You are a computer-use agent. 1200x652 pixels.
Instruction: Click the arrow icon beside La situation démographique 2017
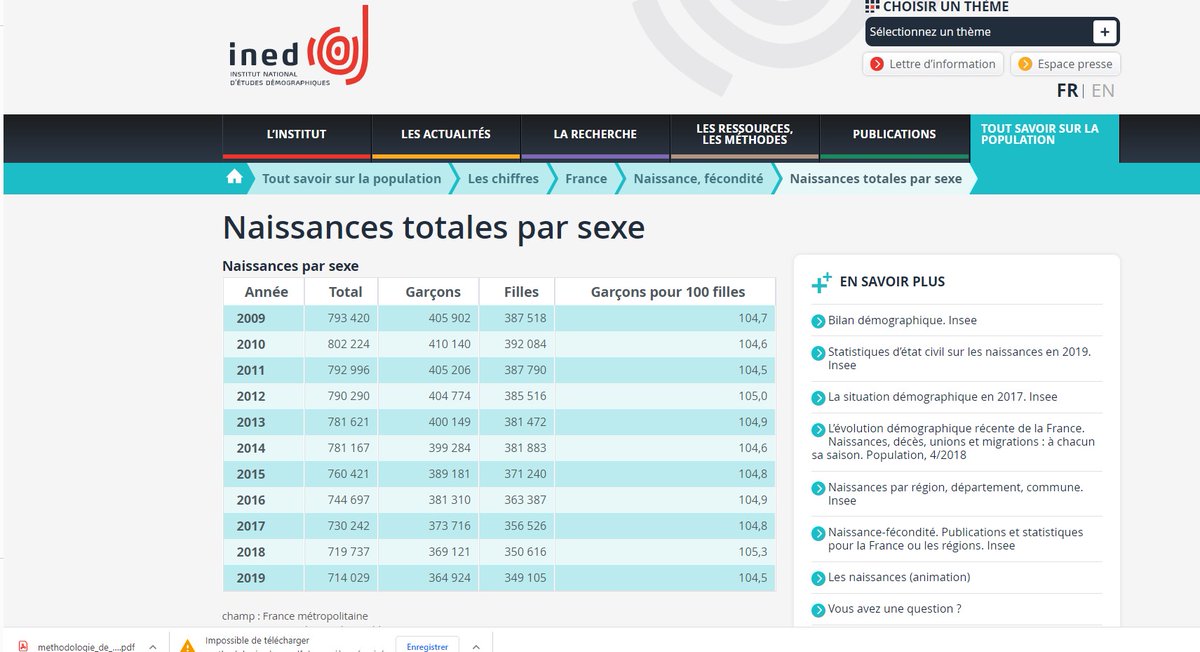[819, 397]
